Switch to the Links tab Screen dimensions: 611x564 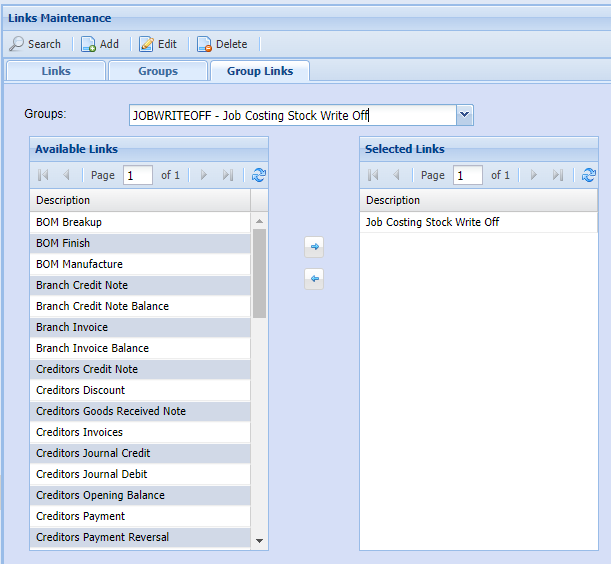click(56, 71)
